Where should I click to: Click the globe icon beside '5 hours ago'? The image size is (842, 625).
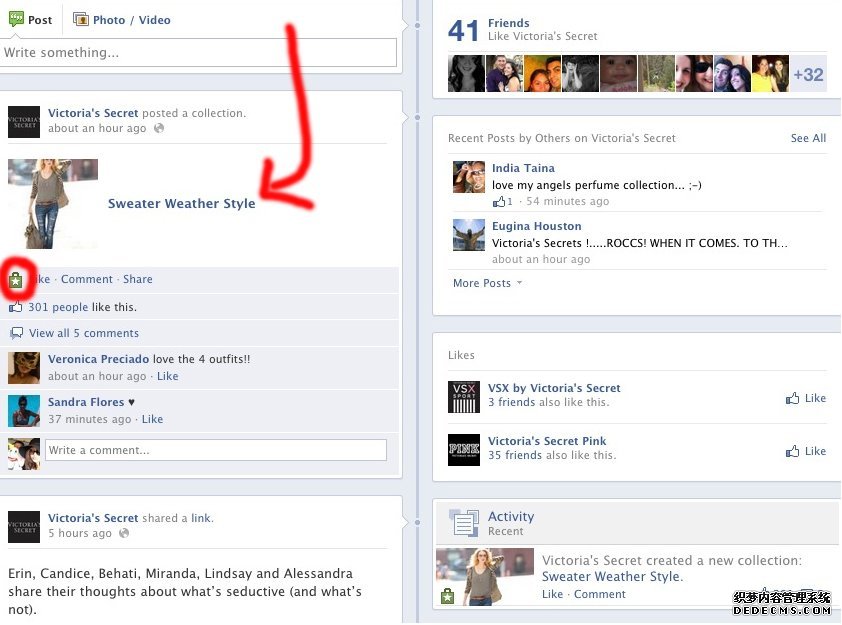tap(124, 533)
